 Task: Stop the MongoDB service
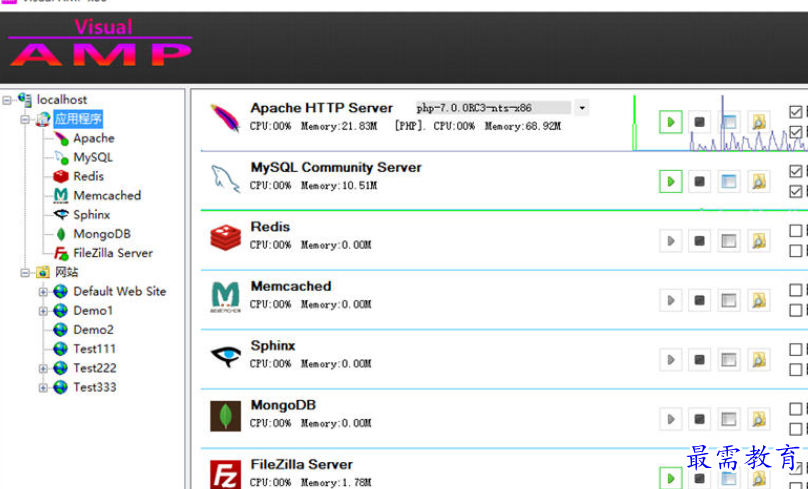(x=699, y=419)
